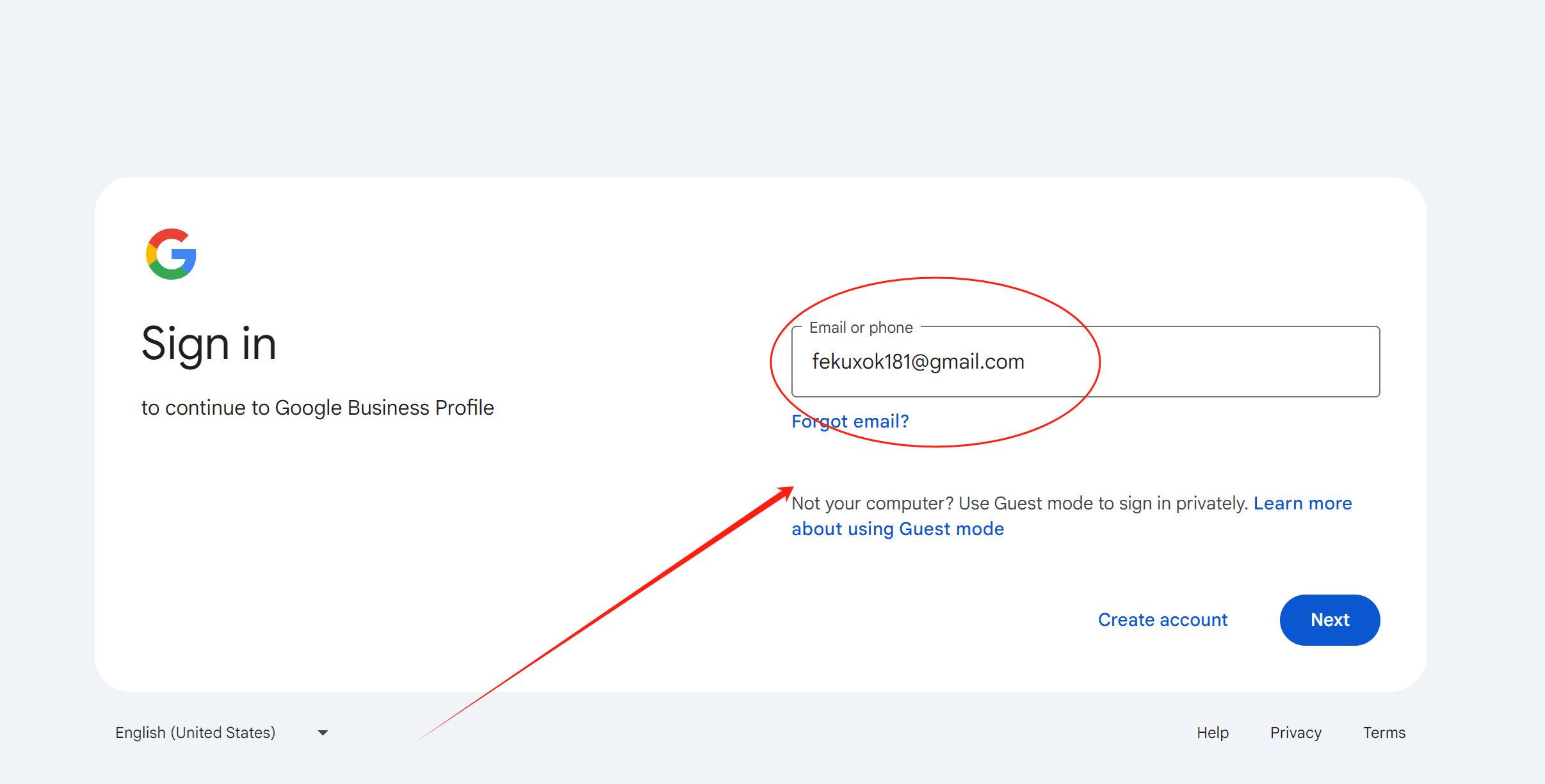Open the language dropdown arrow
The image size is (1545, 784).
pos(323,733)
